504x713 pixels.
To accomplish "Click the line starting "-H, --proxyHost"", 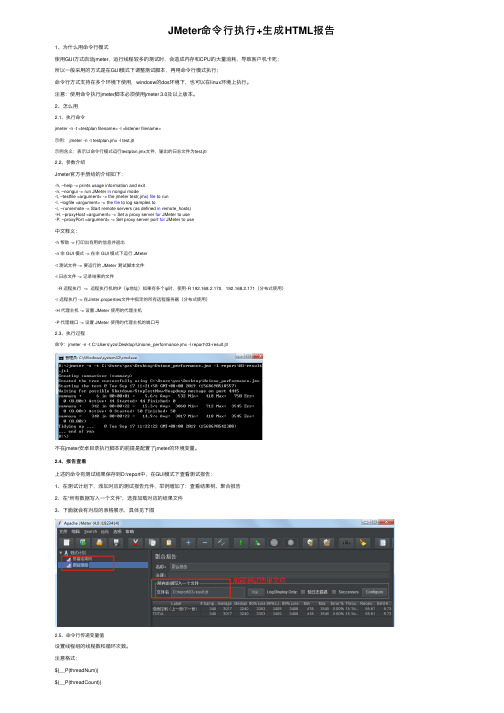I will 122,214.
